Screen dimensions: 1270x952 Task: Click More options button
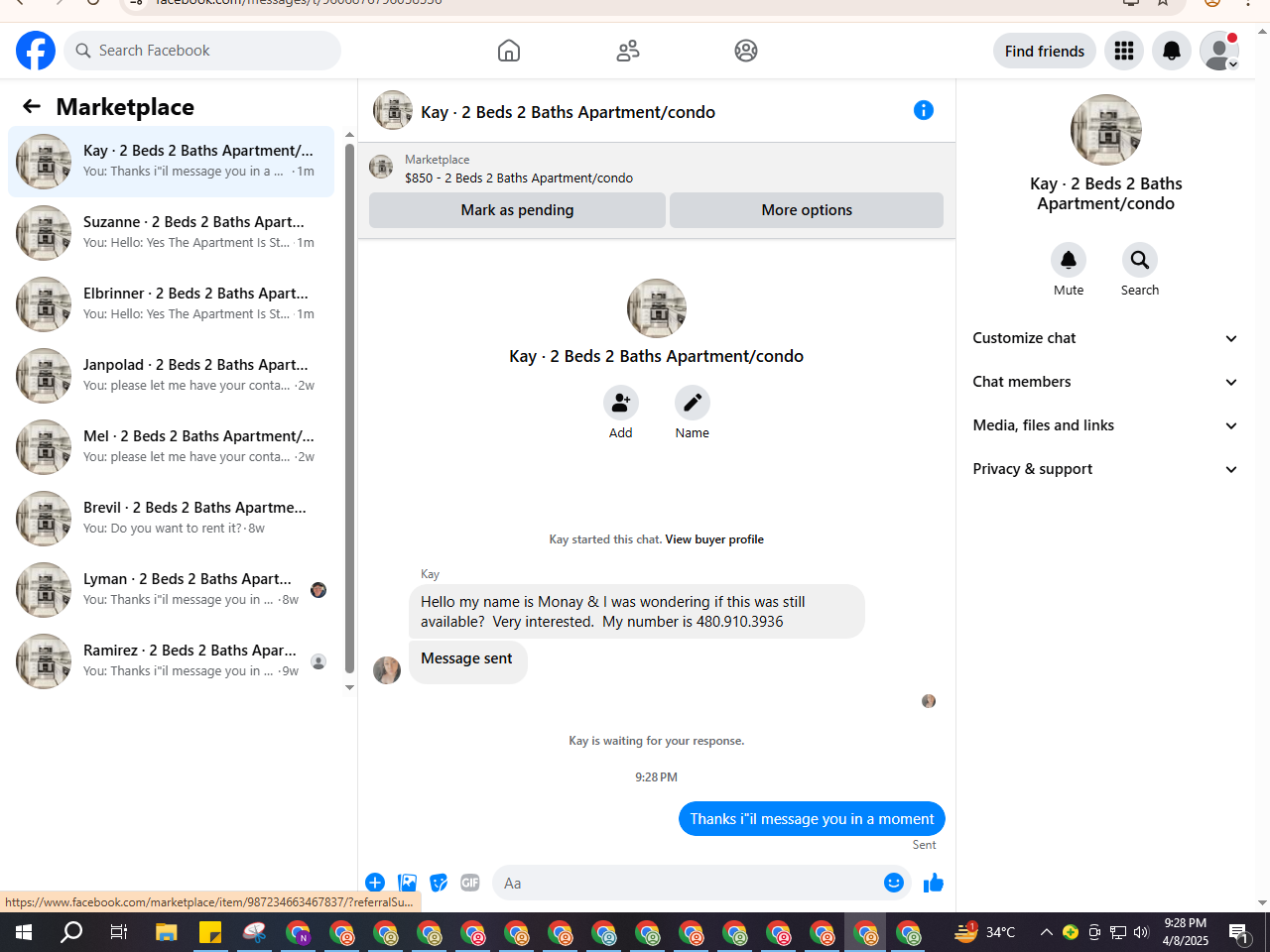point(807,210)
